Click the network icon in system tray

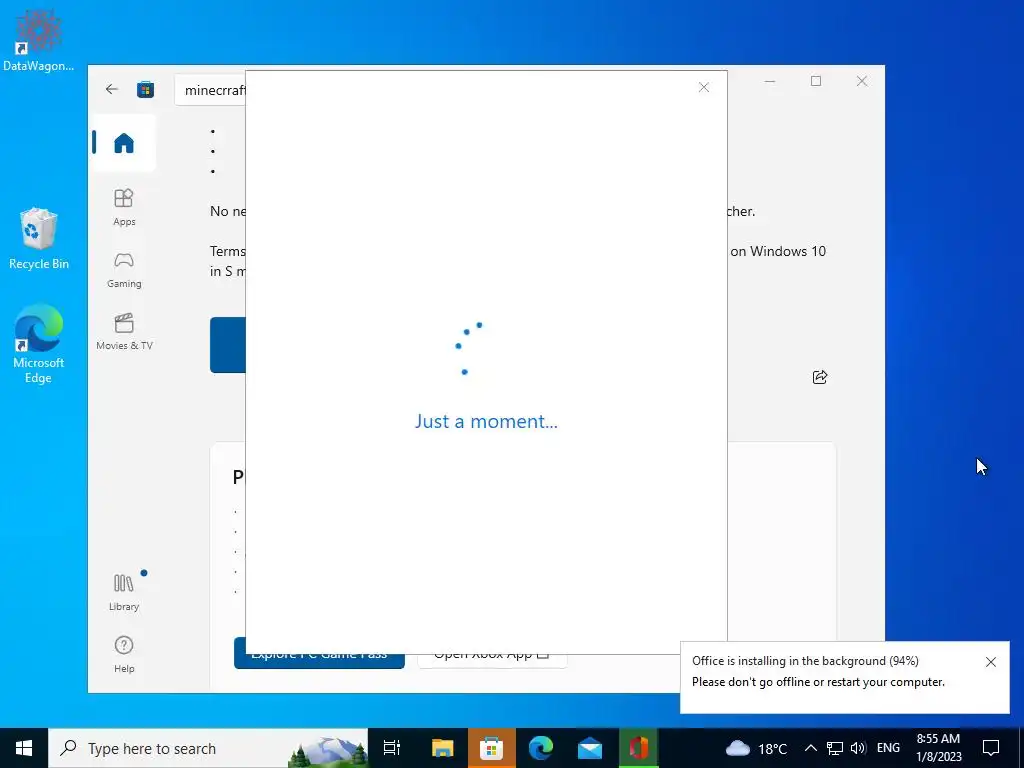(x=835, y=748)
